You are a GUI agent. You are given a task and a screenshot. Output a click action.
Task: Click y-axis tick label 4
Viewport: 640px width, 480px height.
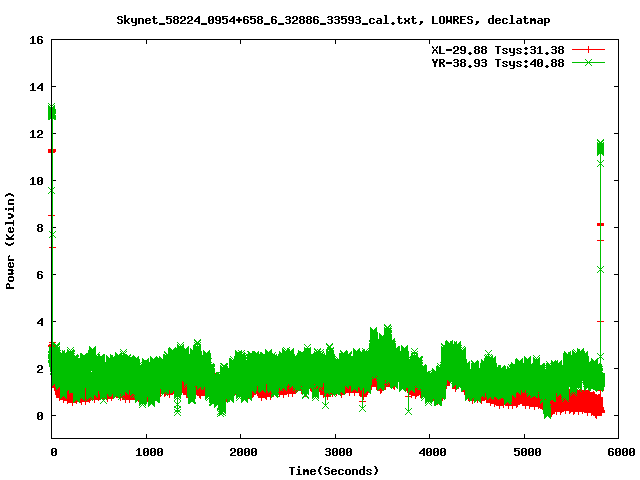(40, 322)
